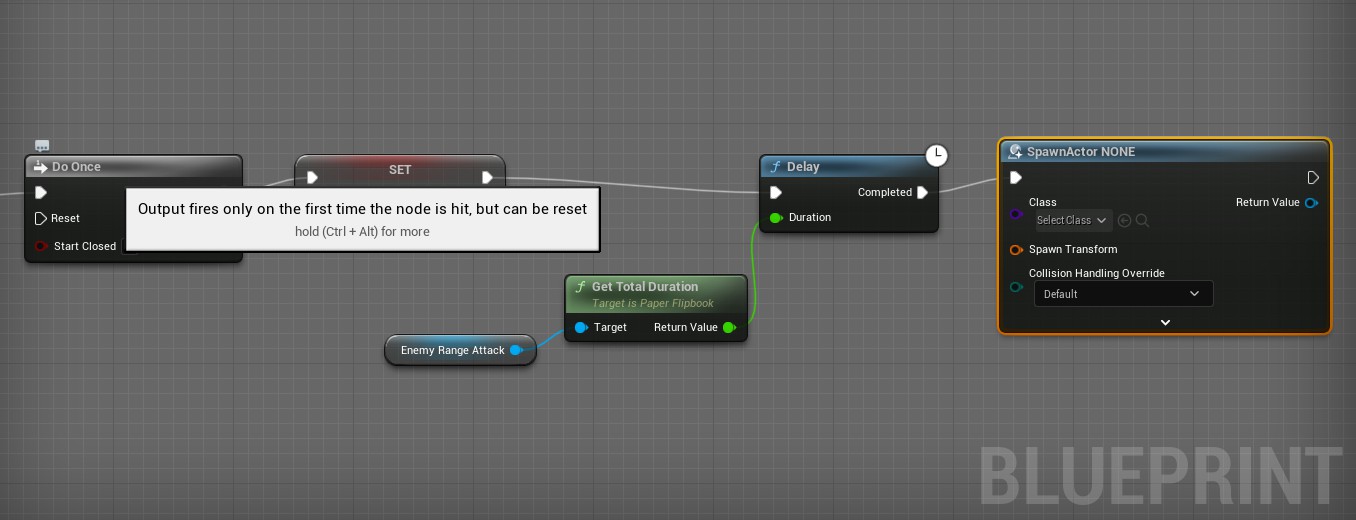Click the Completed exec pin on Delay
This screenshot has height=520, width=1356.
click(x=922, y=192)
